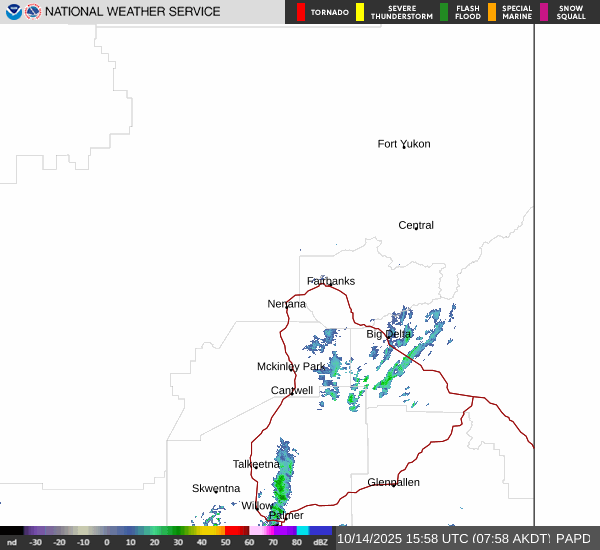Click the 50 dBZ mark on the color scale
This screenshot has height=550, width=600.
click(x=225, y=541)
